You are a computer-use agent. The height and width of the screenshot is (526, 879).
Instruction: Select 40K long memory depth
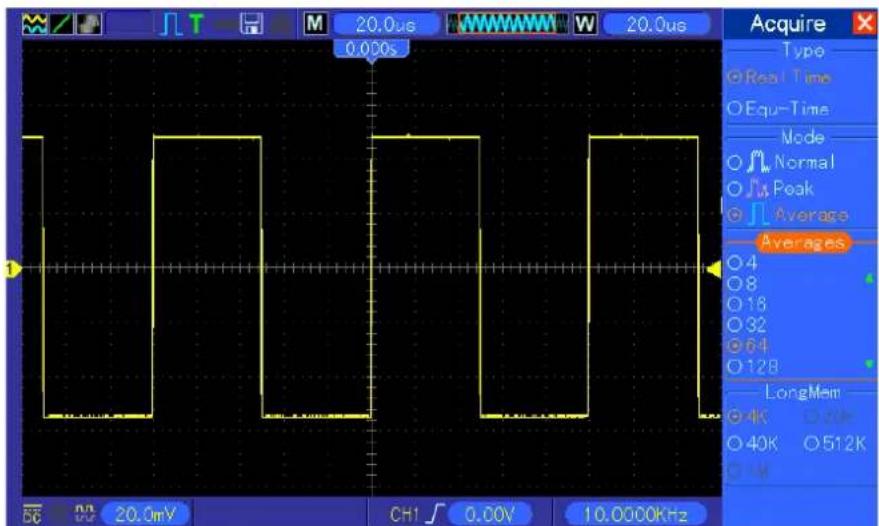[x=752, y=444]
